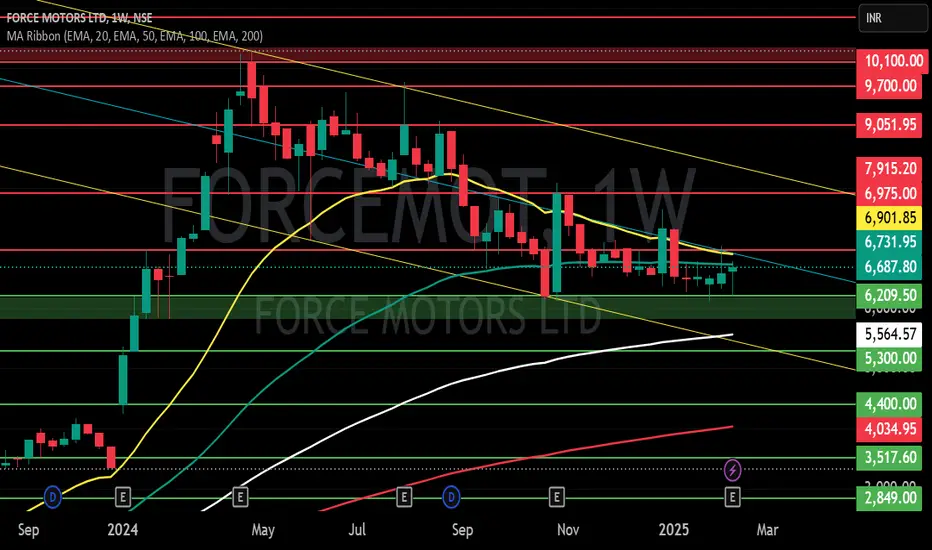
Task: Click the 6,975.00 price label
Action: (x=889, y=193)
